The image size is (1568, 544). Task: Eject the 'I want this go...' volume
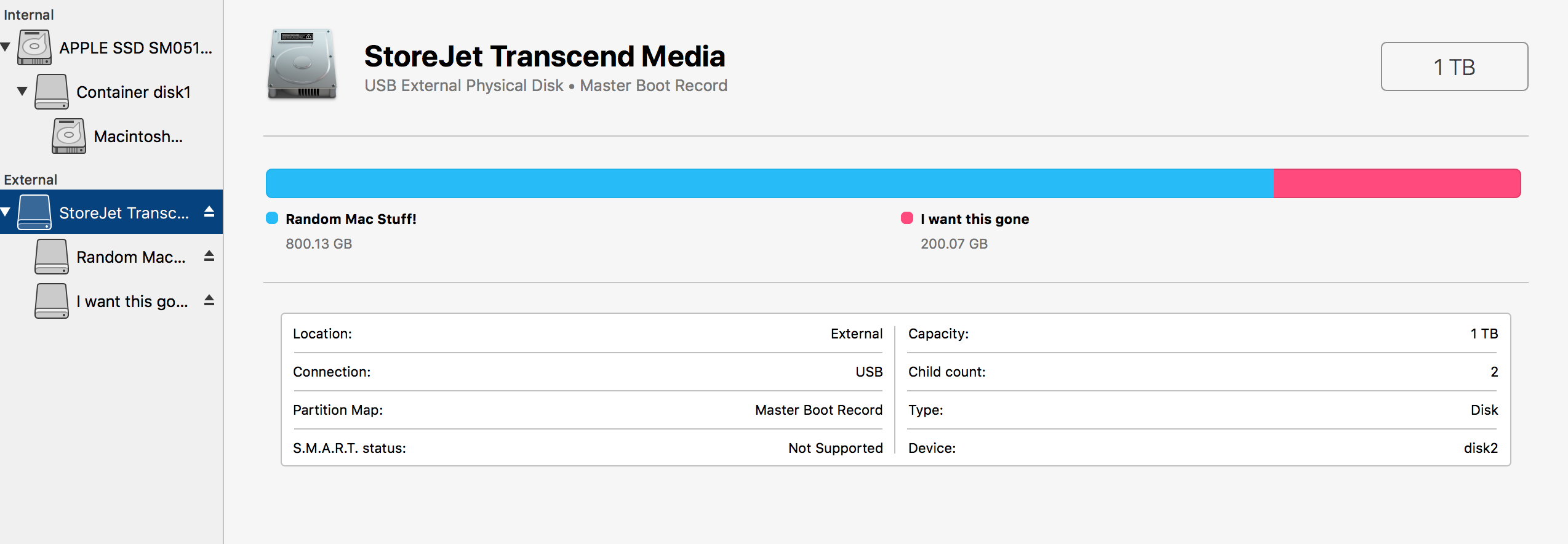tap(209, 300)
